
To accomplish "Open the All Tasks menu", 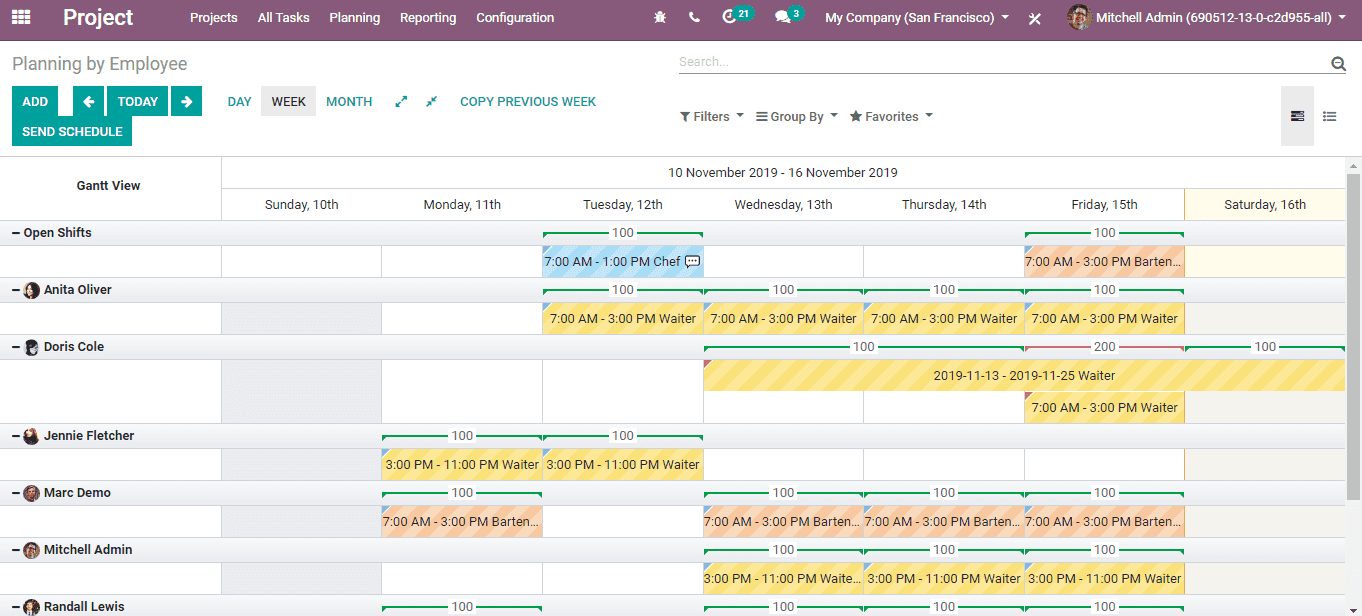I will pyautogui.click(x=283, y=18).
